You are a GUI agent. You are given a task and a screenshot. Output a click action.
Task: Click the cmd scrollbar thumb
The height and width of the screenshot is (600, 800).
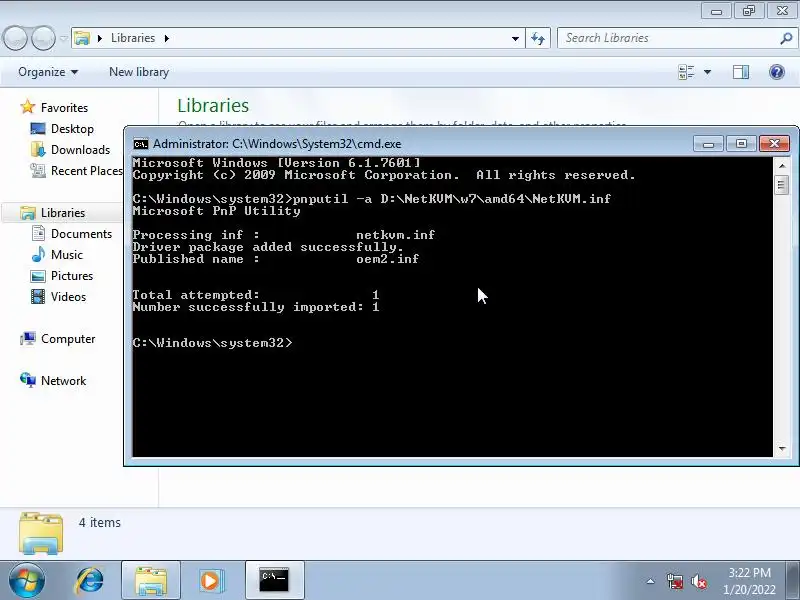point(782,185)
